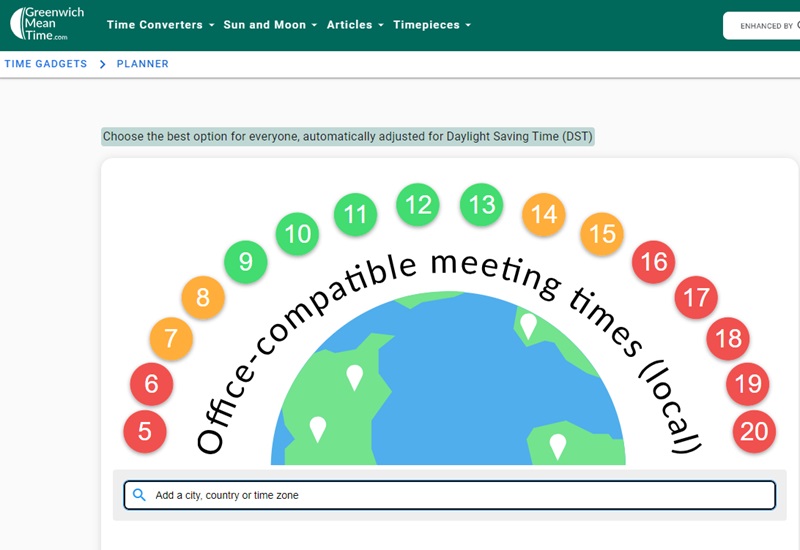
Task: Go to the TIME GADGETS breadcrumb
Action: click(x=46, y=64)
